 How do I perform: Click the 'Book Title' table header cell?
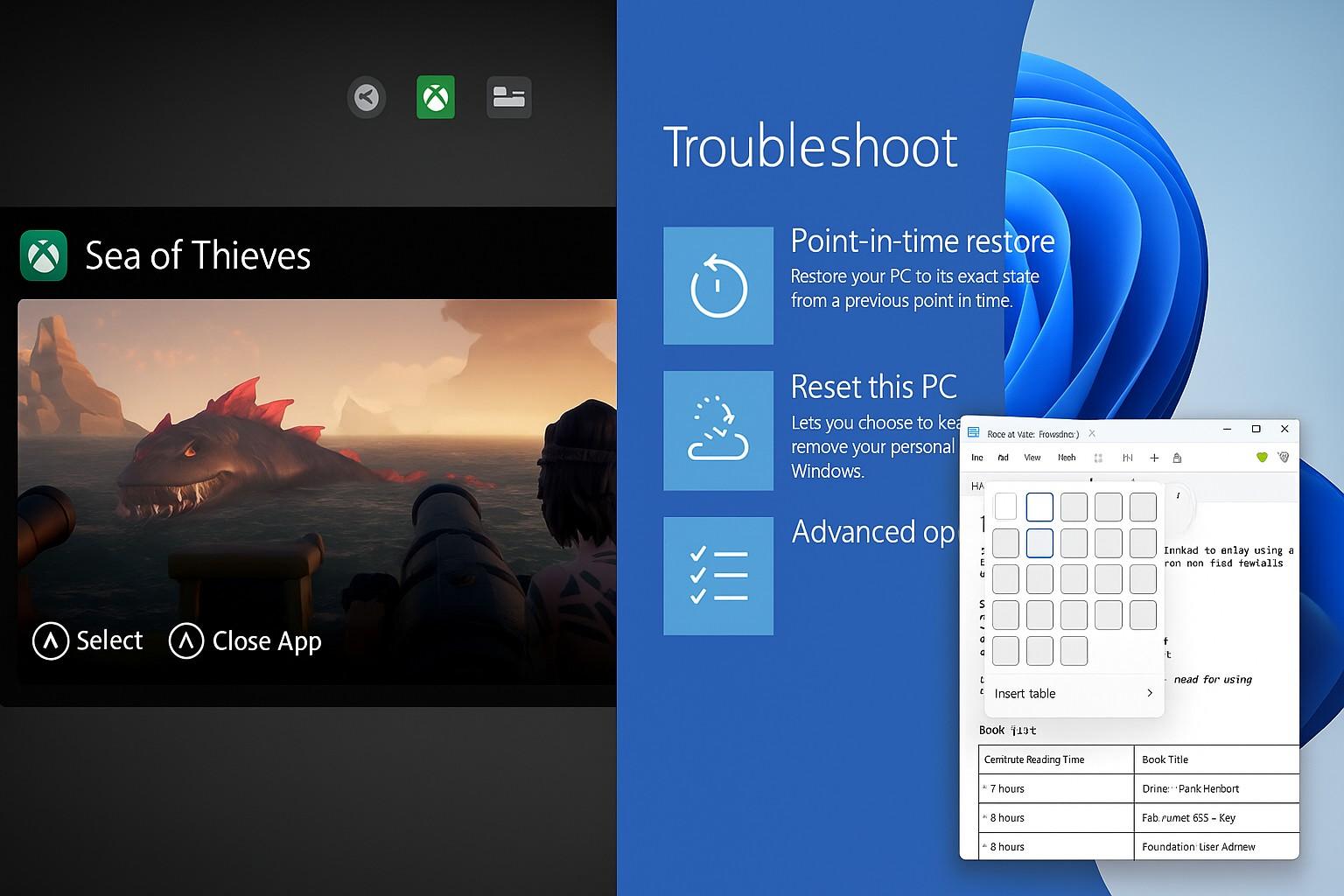click(x=1215, y=759)
